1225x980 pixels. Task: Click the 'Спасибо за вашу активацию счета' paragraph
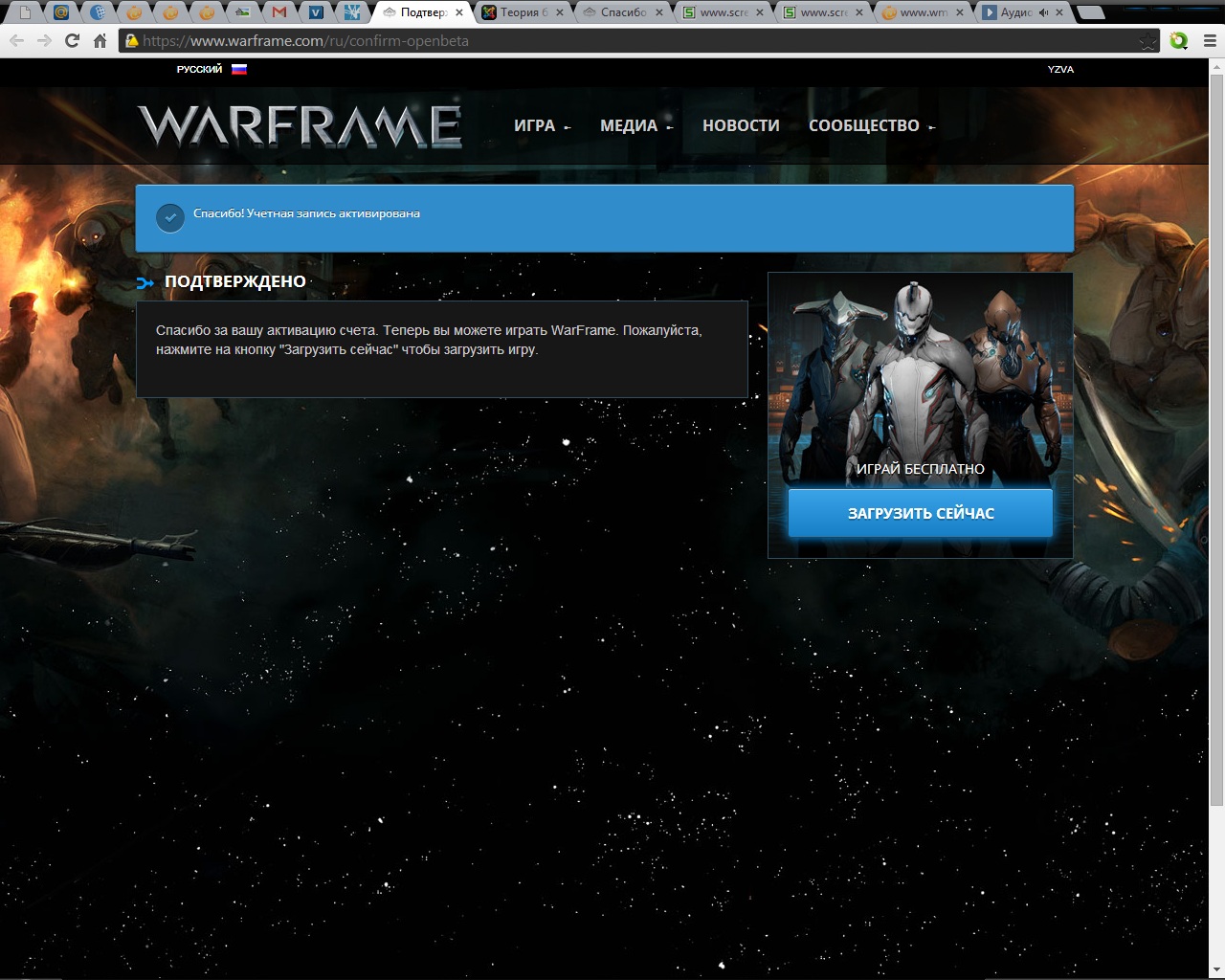click(x=429, y=340)
